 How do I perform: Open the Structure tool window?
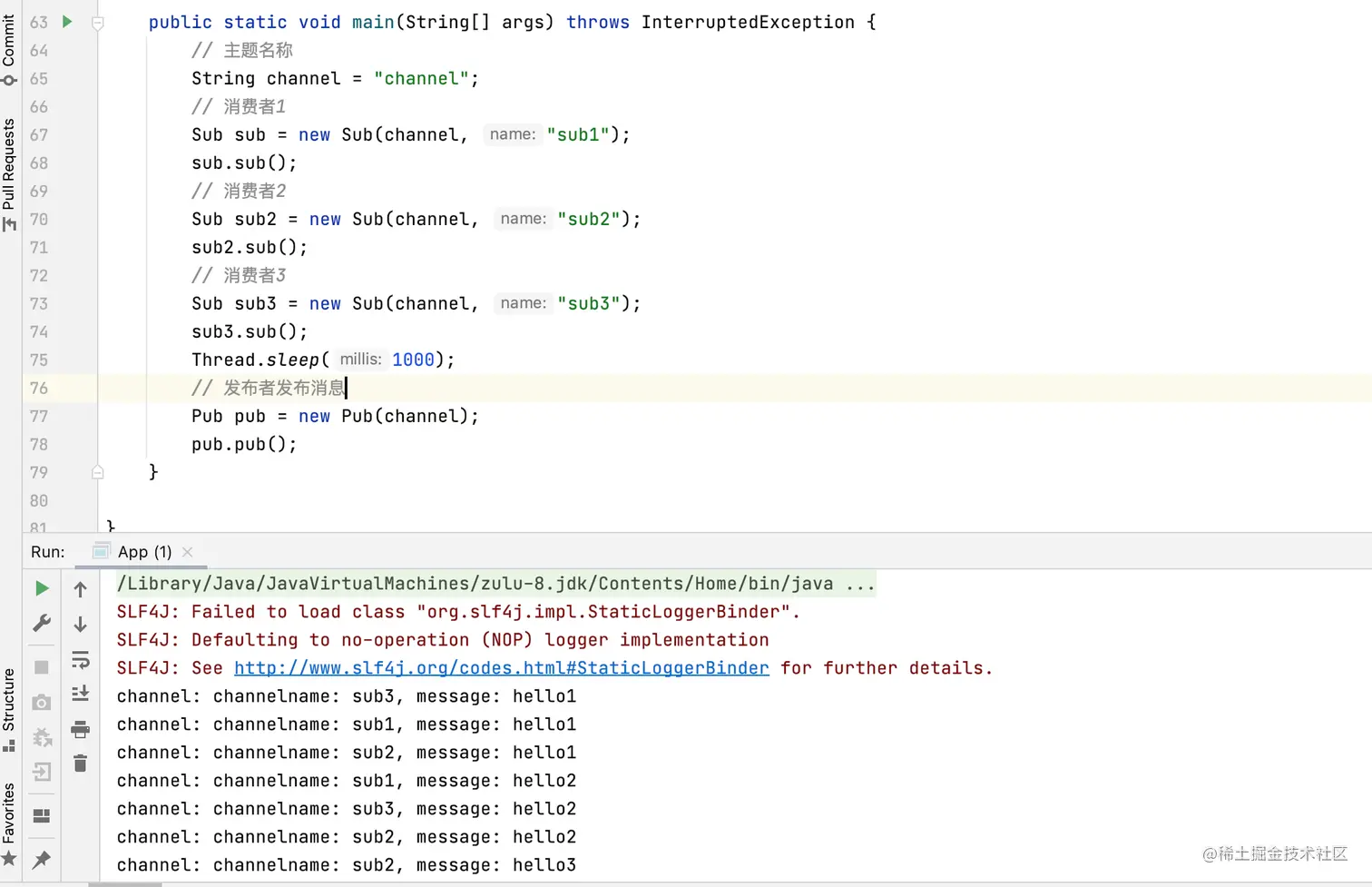[x=9, y=710]
